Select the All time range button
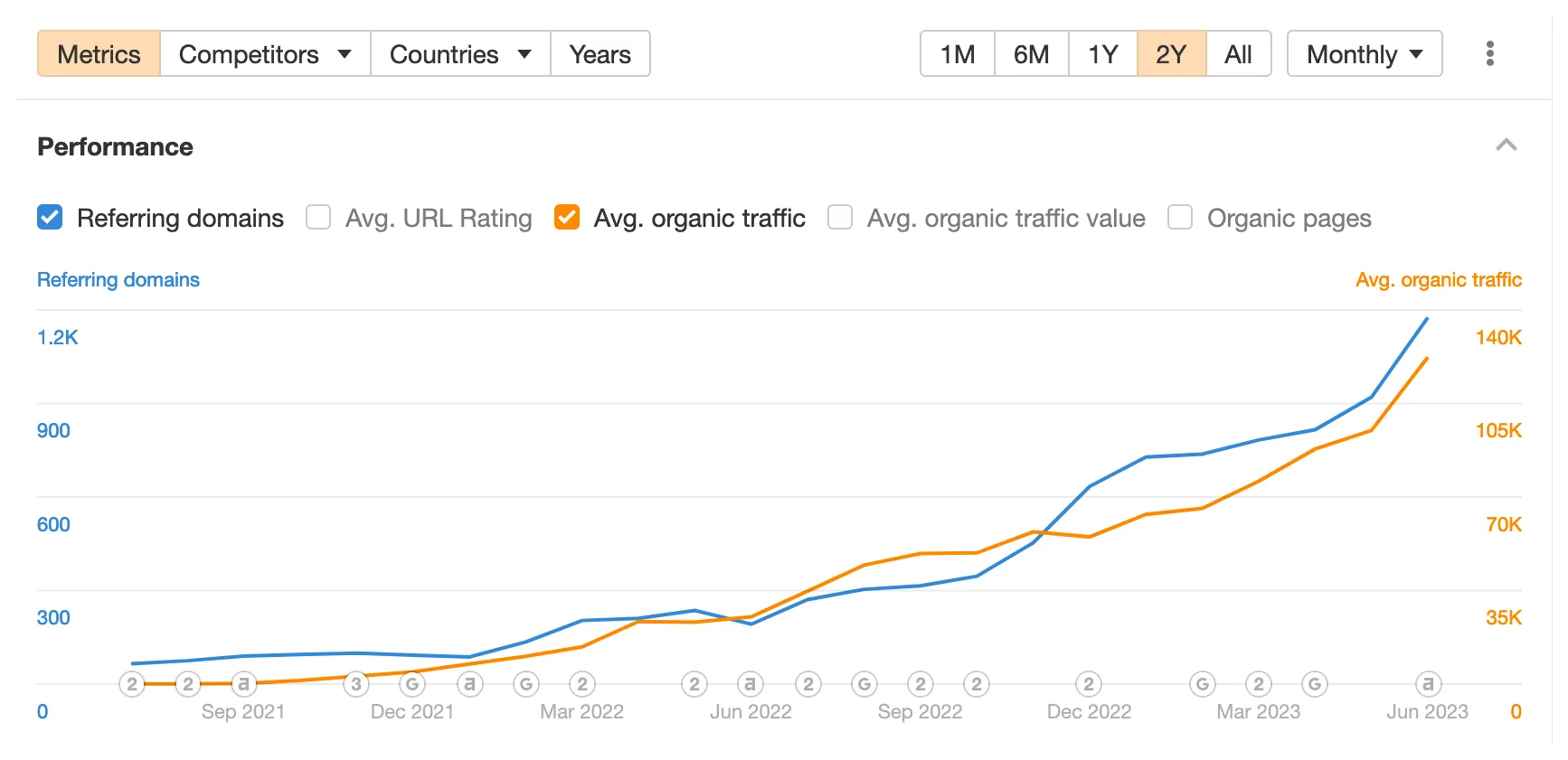This screenshot has height=760, width=1568. click(1238, 54)
